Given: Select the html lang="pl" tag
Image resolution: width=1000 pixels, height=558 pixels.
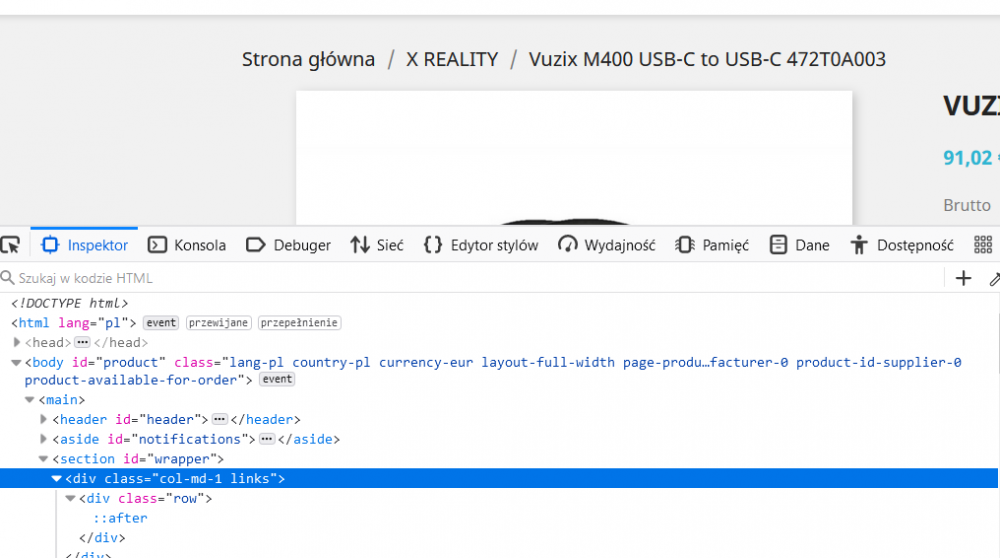Looking at the screenshot, I should 73,323.
